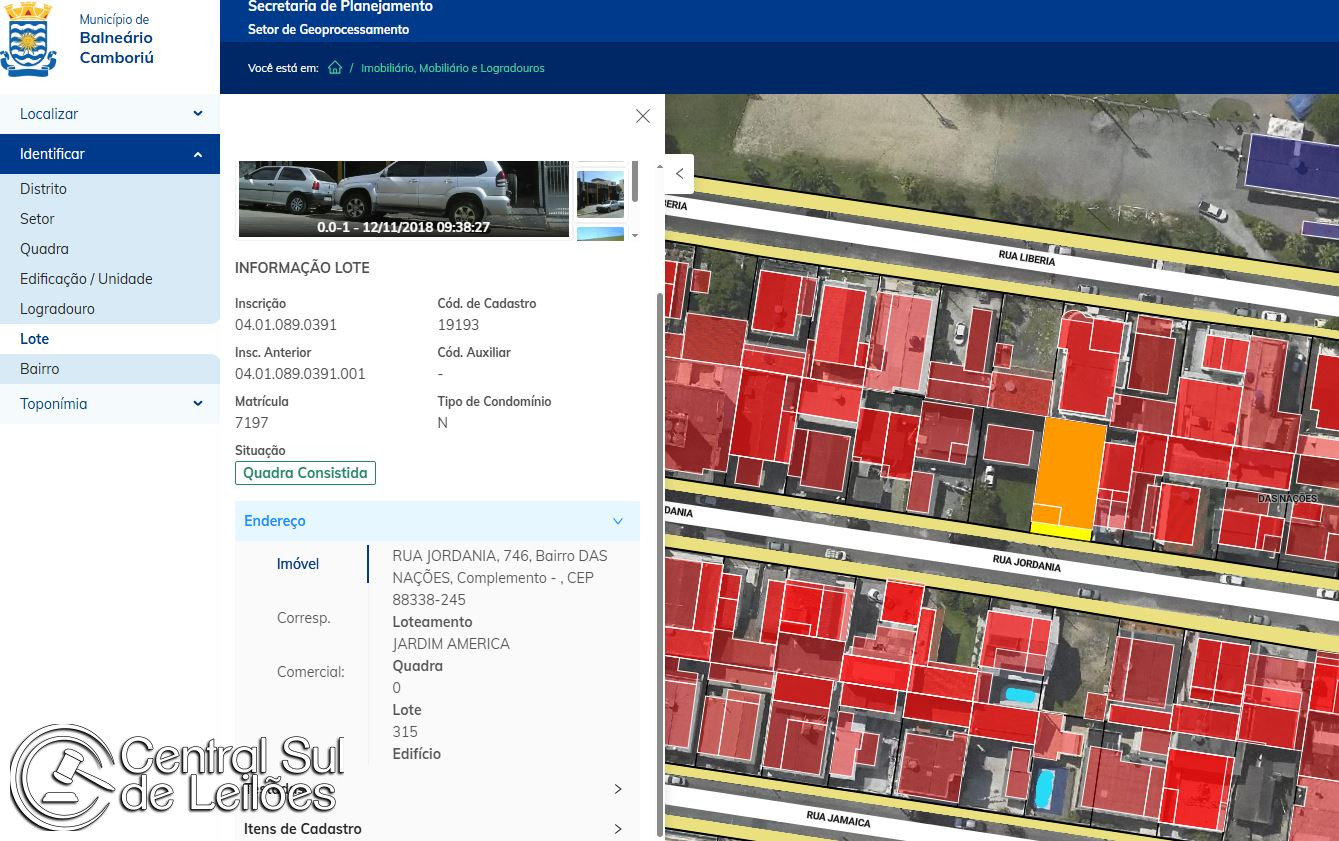Click the orange highlighted lot on map

pos(1068,472)
